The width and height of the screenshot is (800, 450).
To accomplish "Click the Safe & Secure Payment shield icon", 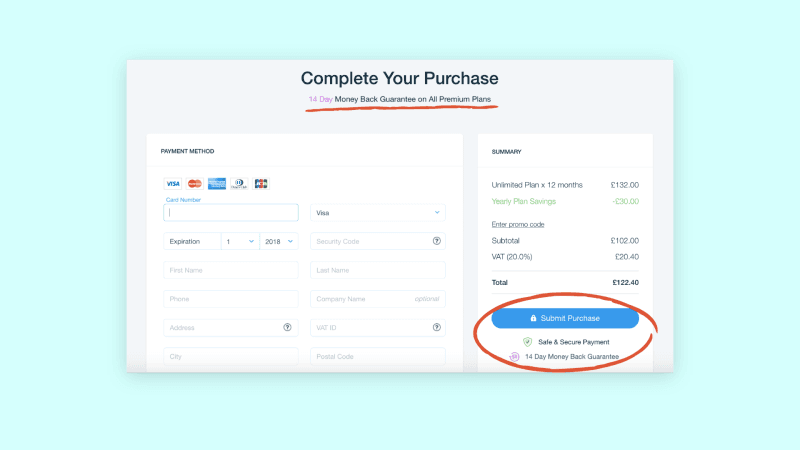I will point(528,342).
